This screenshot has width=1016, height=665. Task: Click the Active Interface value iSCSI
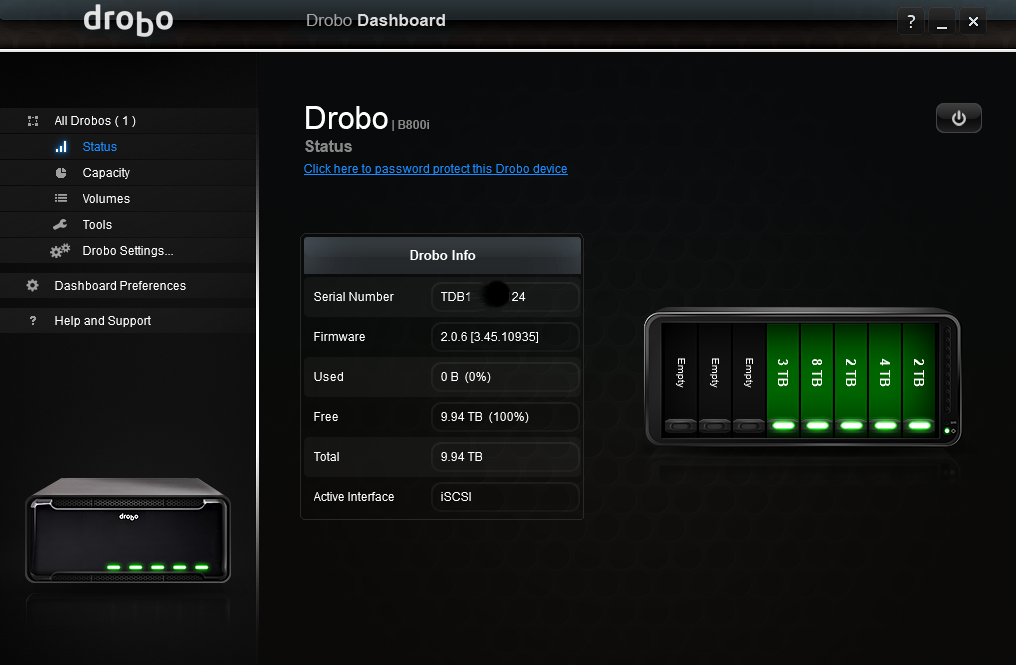click(x=456, y=497)
